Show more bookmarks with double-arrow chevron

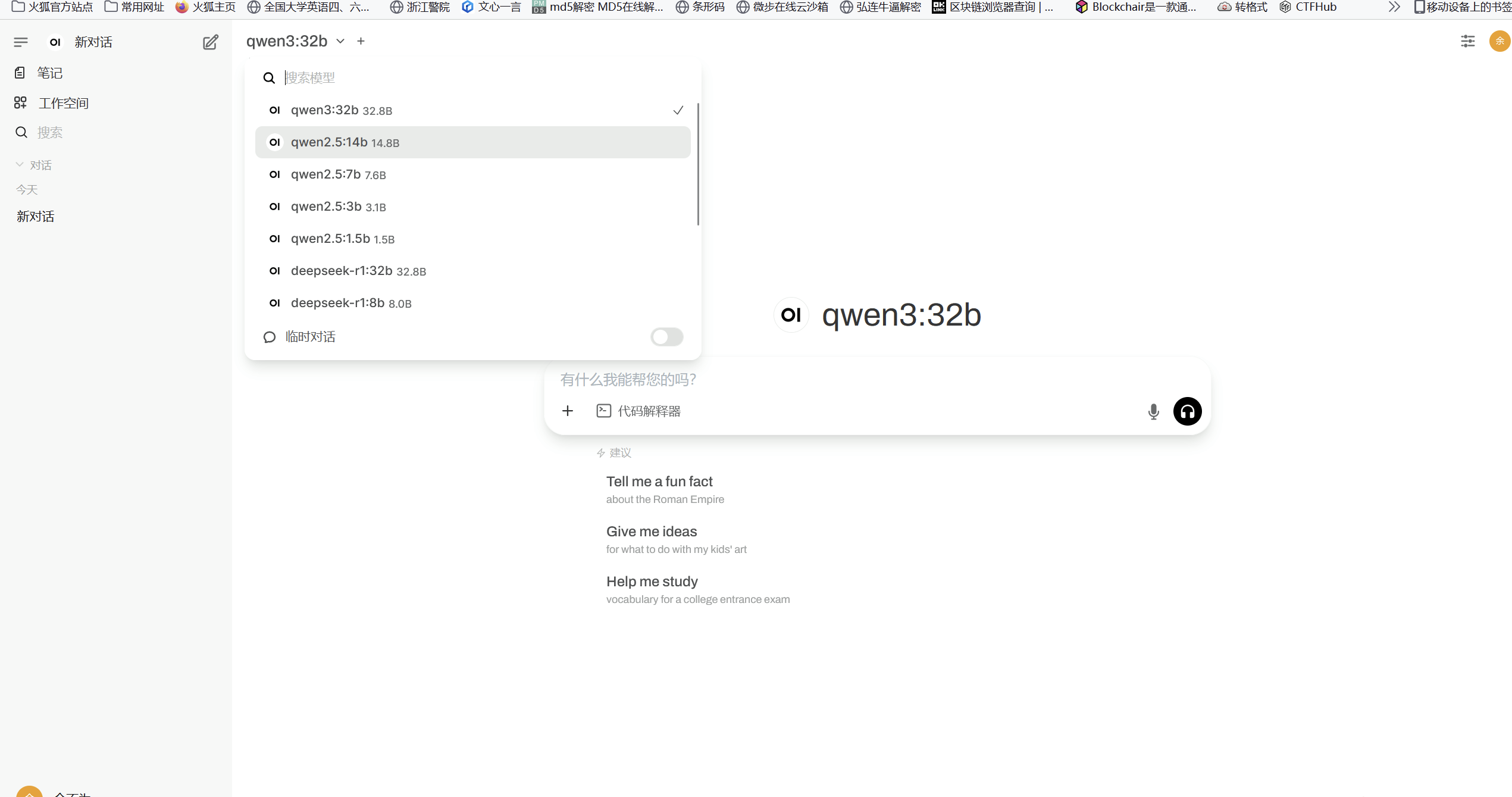[1394, 7]
